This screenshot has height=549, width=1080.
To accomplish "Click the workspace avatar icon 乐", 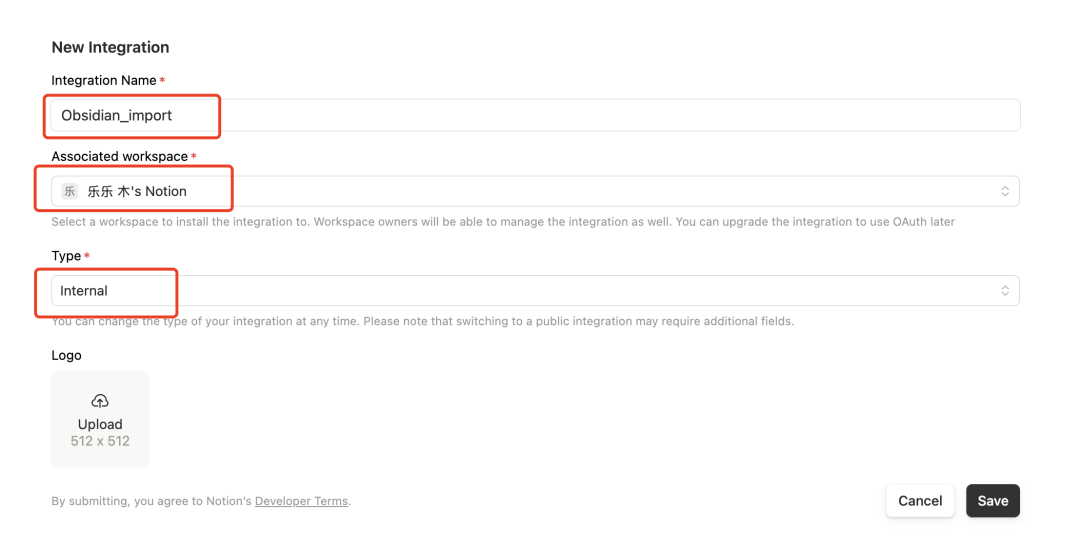I will 70,191.
